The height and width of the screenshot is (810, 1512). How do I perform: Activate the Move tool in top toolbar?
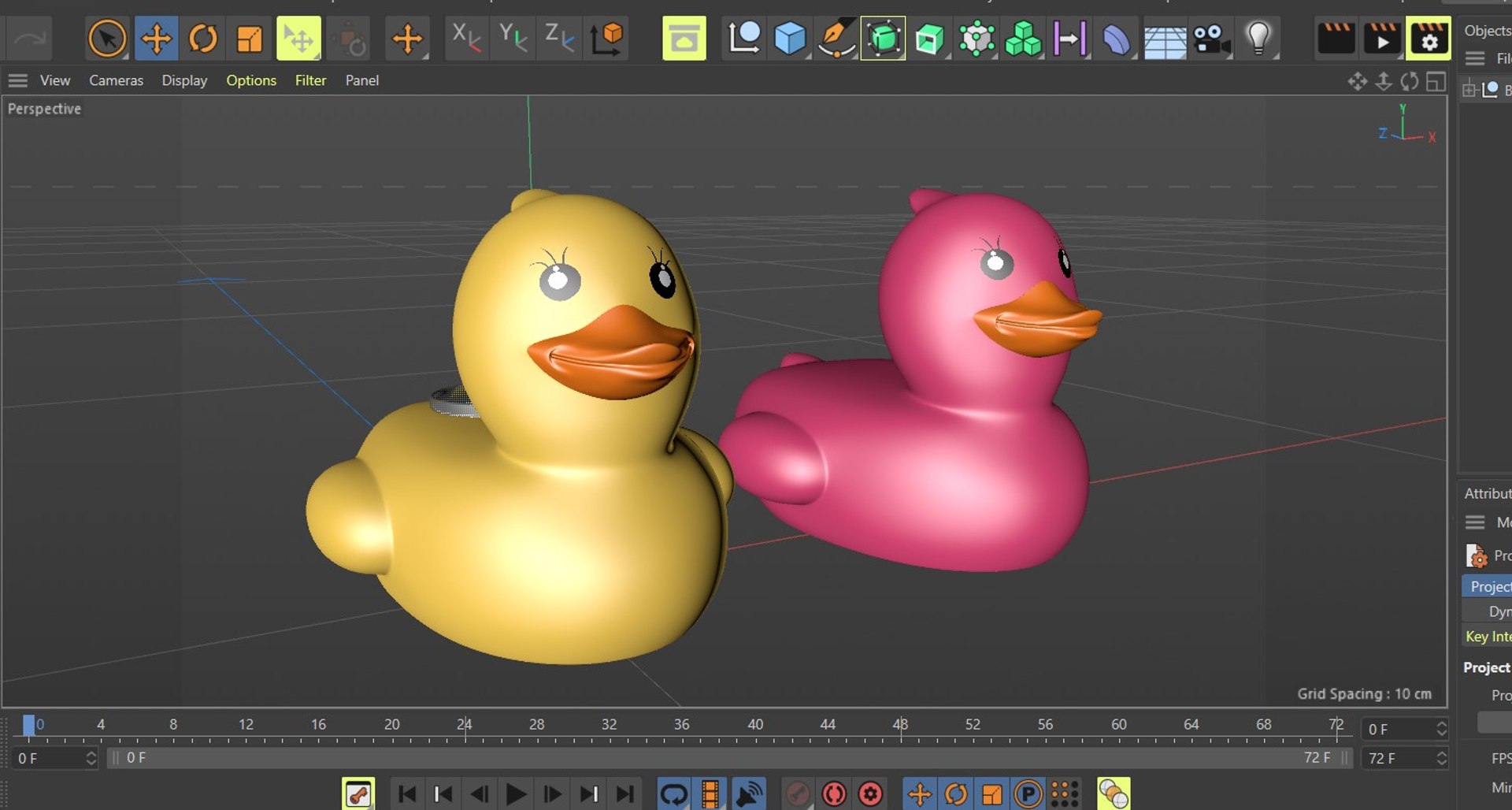156,38
